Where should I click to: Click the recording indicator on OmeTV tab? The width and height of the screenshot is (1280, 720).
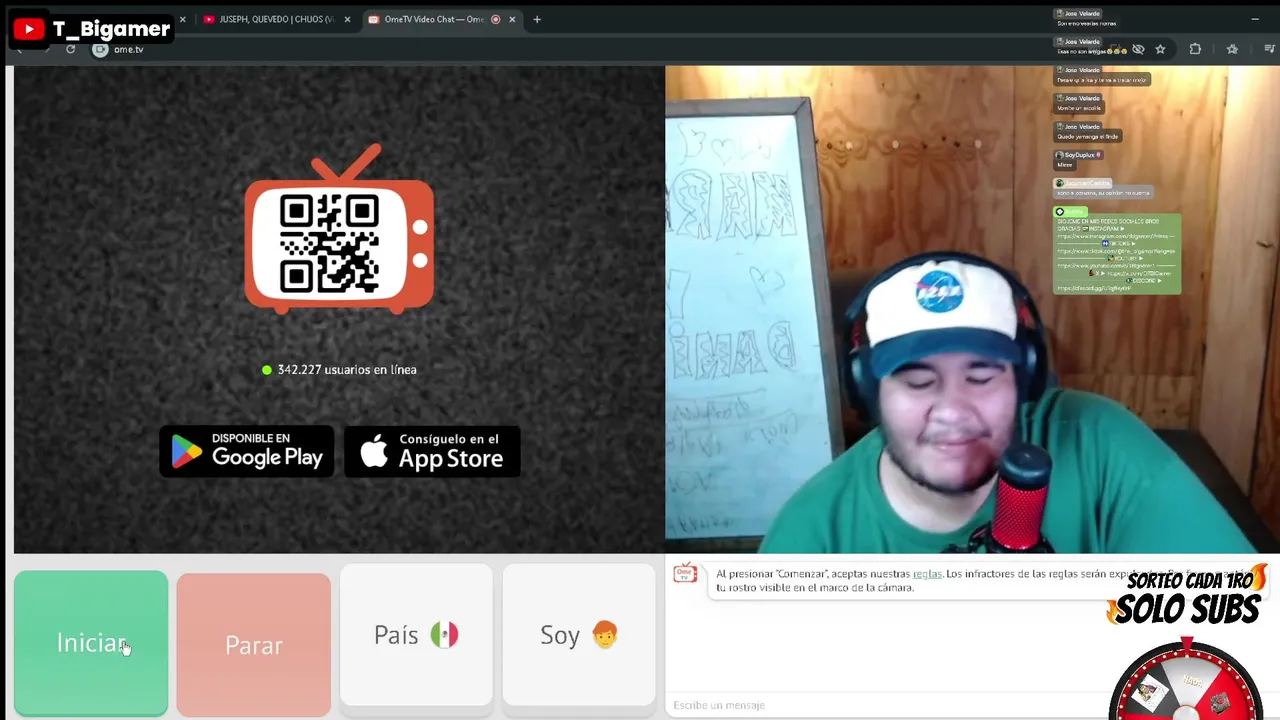tap(495, 19)
